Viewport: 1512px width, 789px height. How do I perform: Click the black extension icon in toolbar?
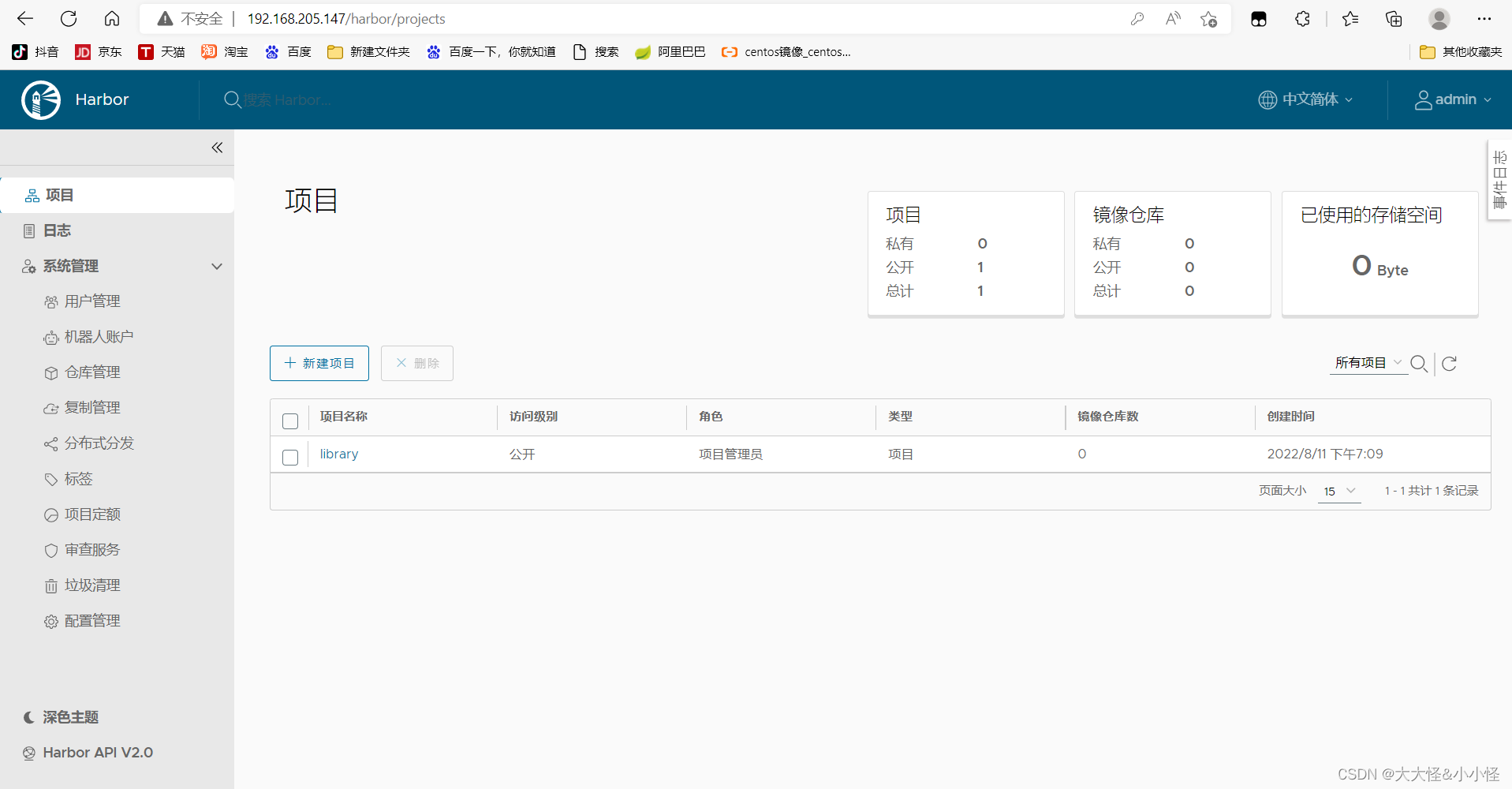[1259, 19]
